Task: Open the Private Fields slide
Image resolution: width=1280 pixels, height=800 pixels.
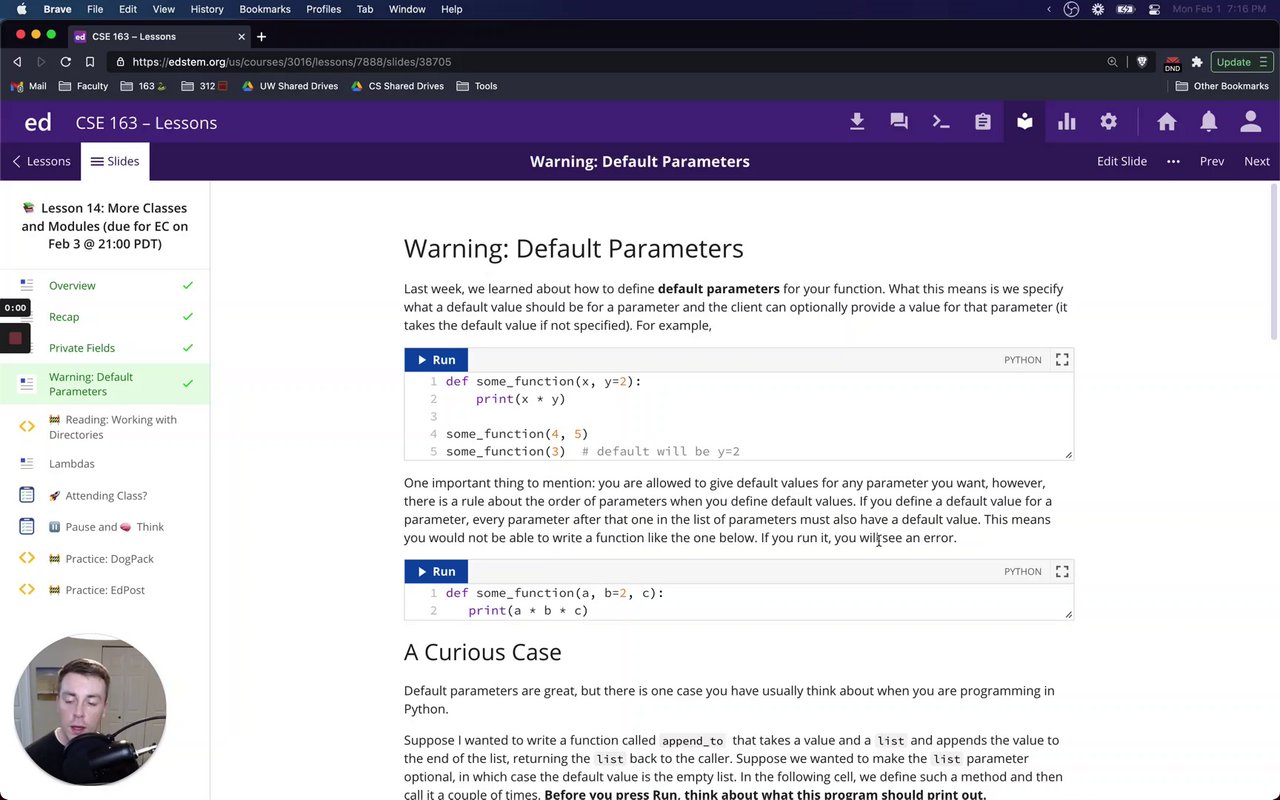Action: tap(105, 348)
